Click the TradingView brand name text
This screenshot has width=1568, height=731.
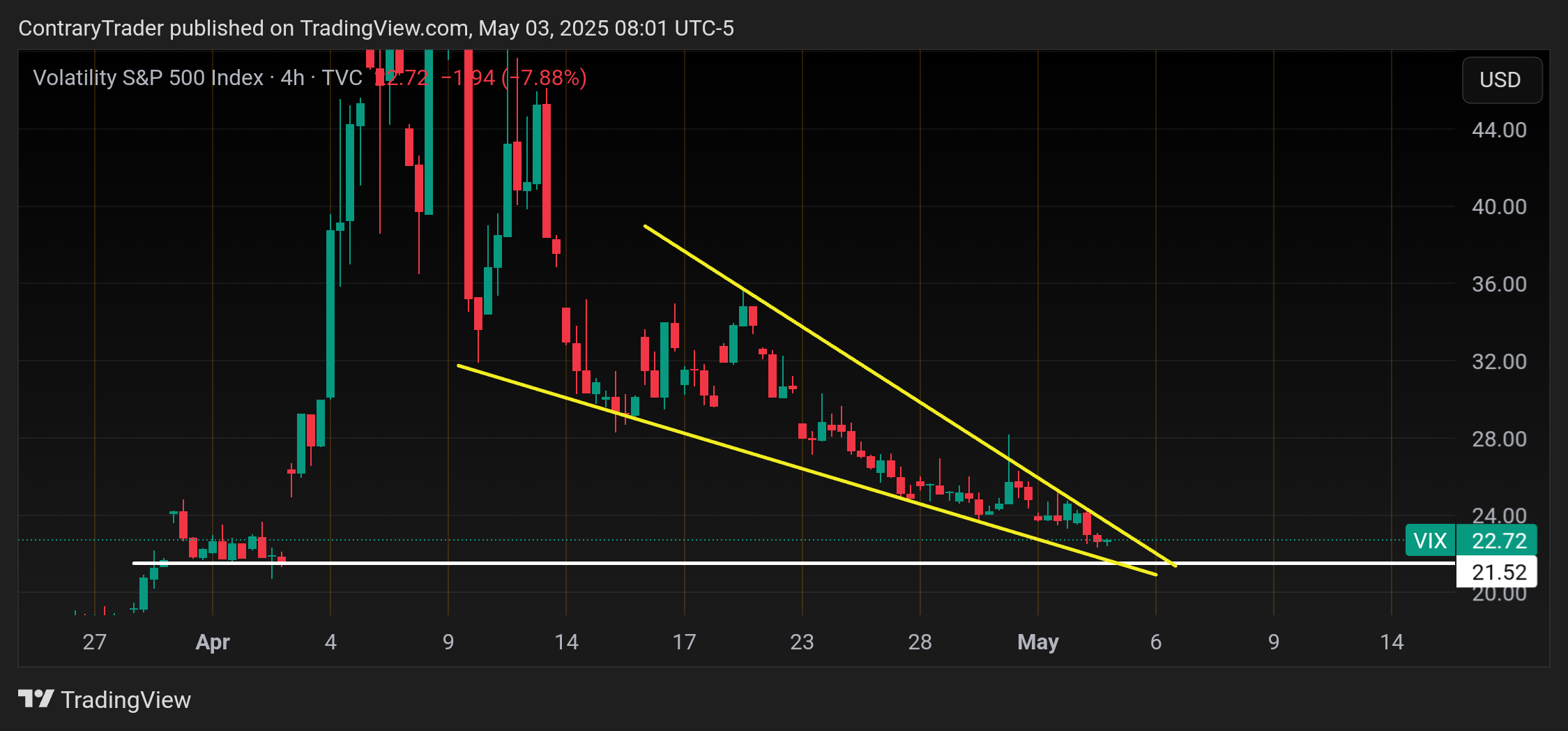click(x=126, y=700)
